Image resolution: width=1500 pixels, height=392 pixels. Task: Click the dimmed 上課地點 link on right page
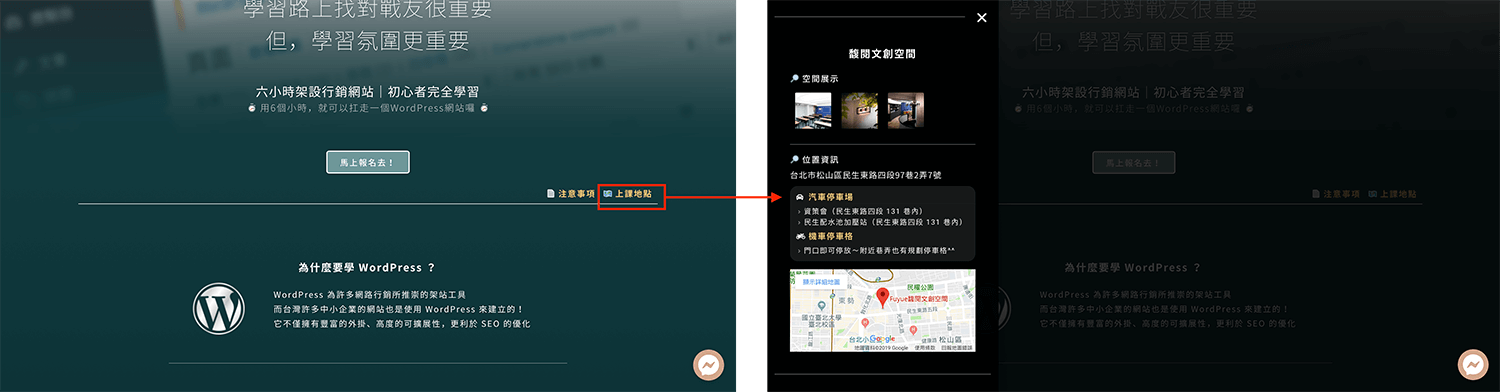tap(1391, 194)
